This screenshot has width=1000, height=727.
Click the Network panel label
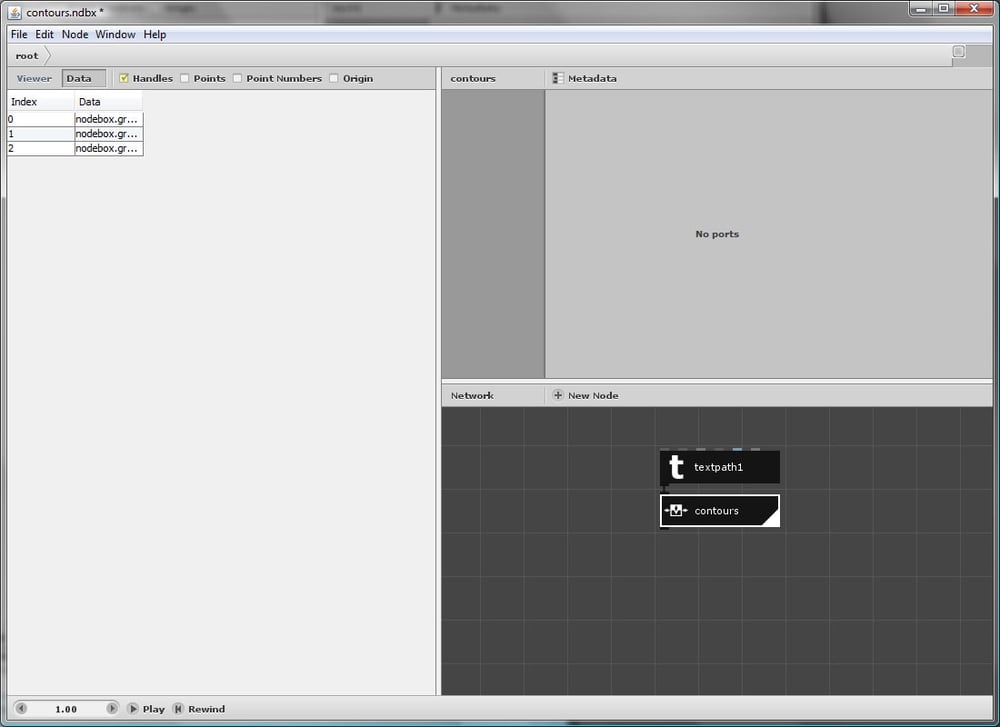[x=473, y=395]
